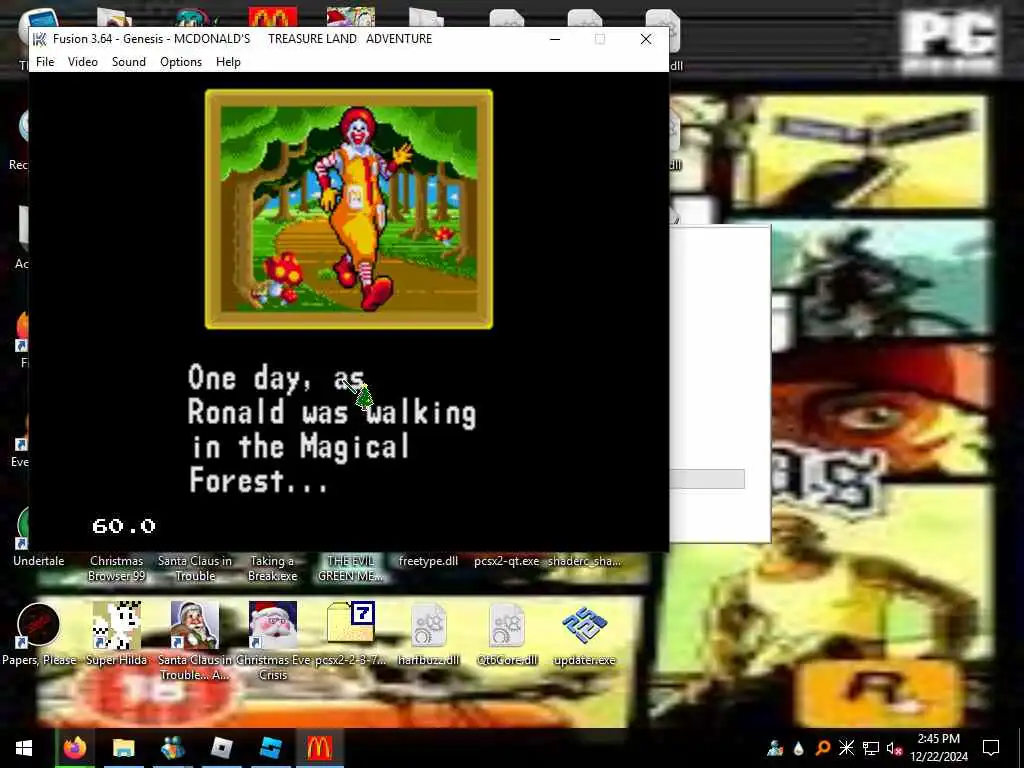Viewport: 1024px width, 768px height.
Task: Click the 60.0 FPS counter
Action: (124, 526)
